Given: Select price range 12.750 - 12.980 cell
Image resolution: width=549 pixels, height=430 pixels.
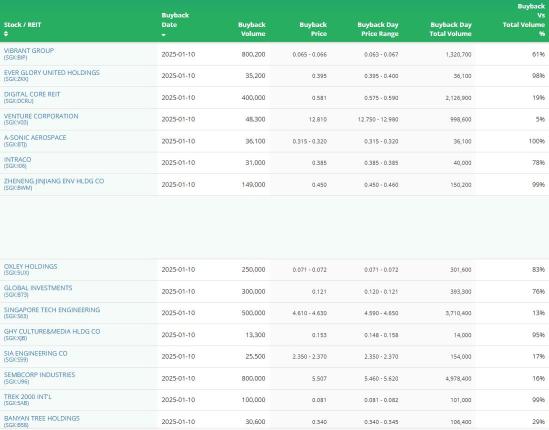Looking at the screenshot, I should (378, 119).
